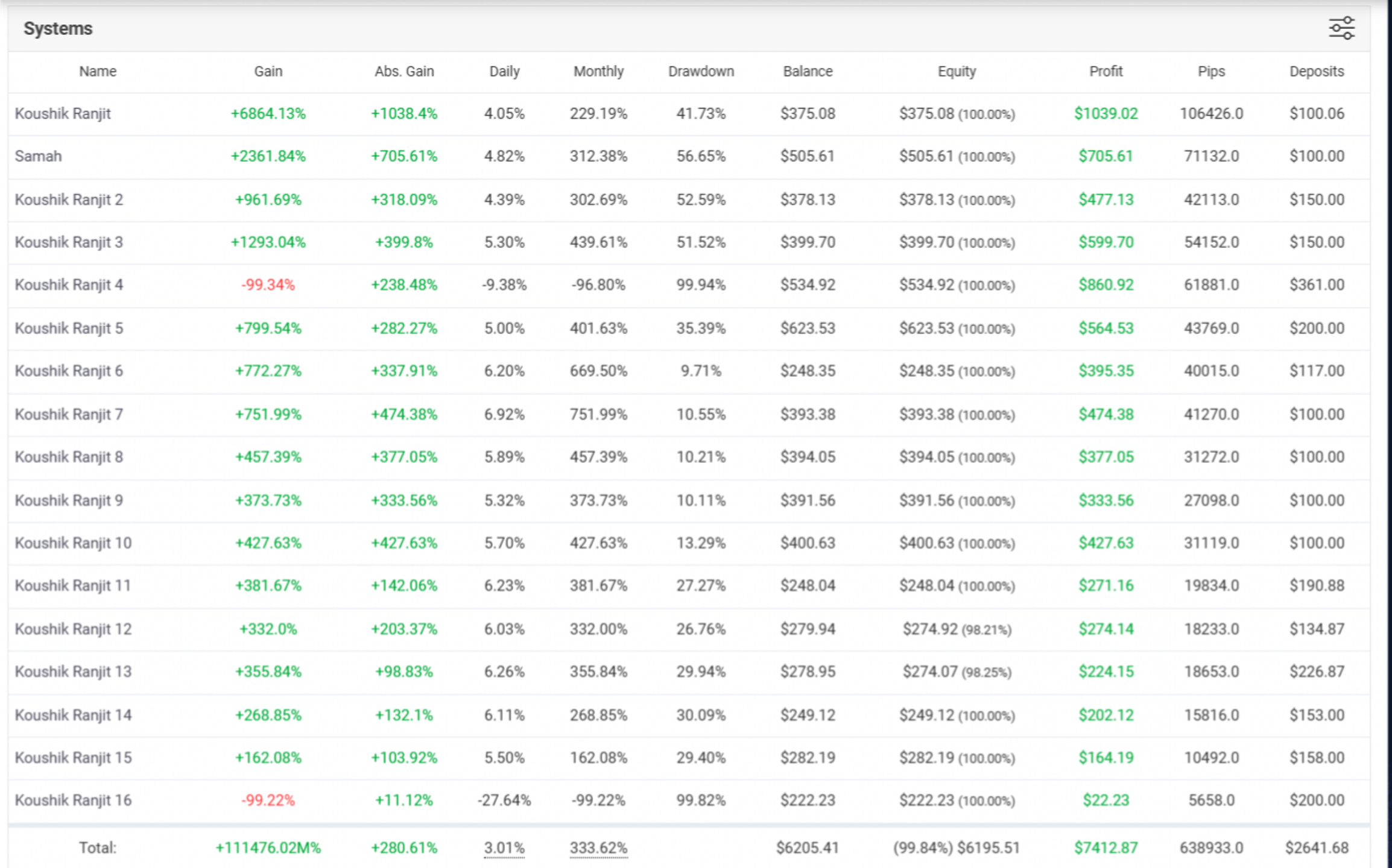Open the Koushik Ranjit 16 system

[73, 800]
